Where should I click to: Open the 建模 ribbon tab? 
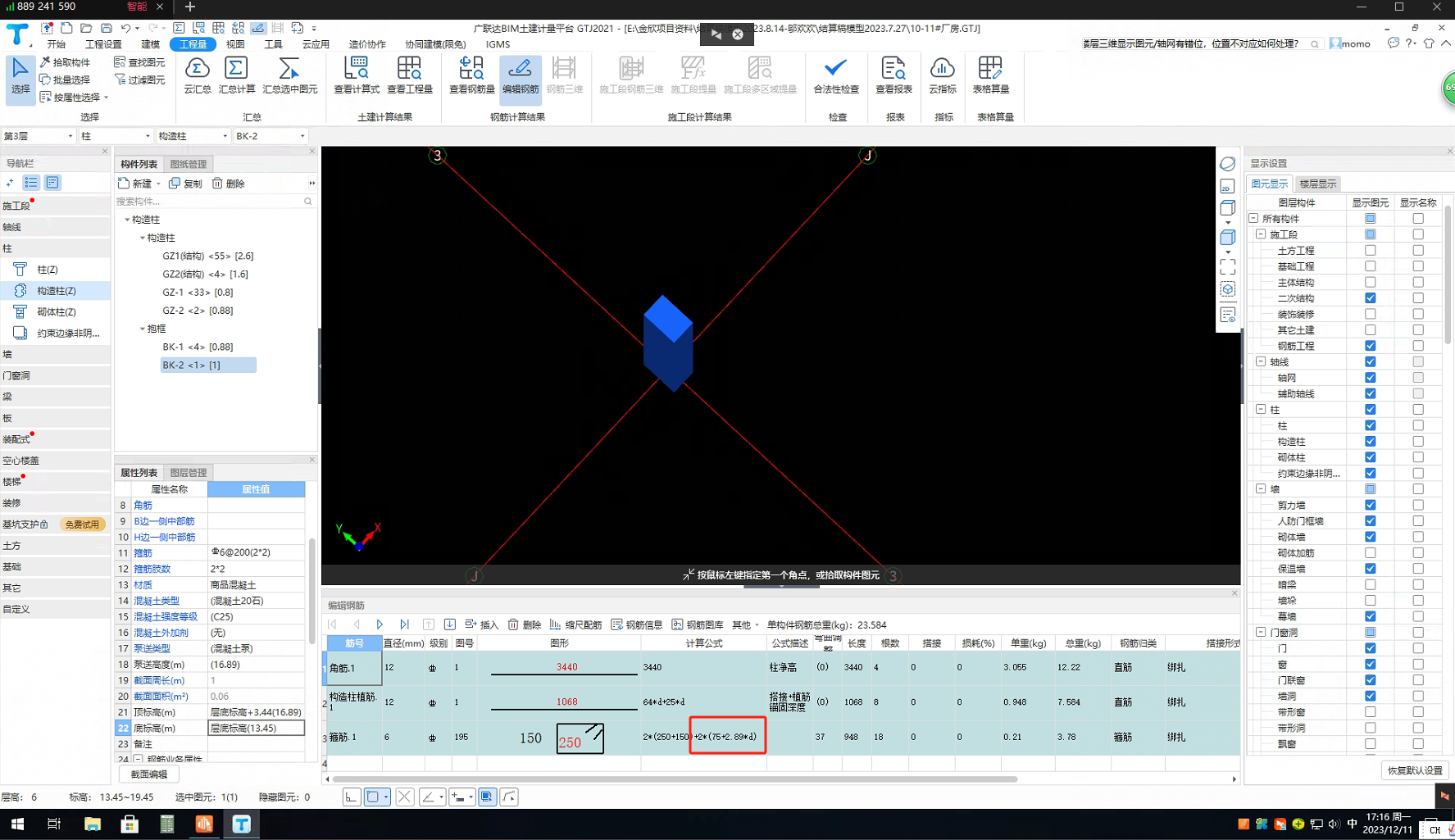(x=150, y=44)
